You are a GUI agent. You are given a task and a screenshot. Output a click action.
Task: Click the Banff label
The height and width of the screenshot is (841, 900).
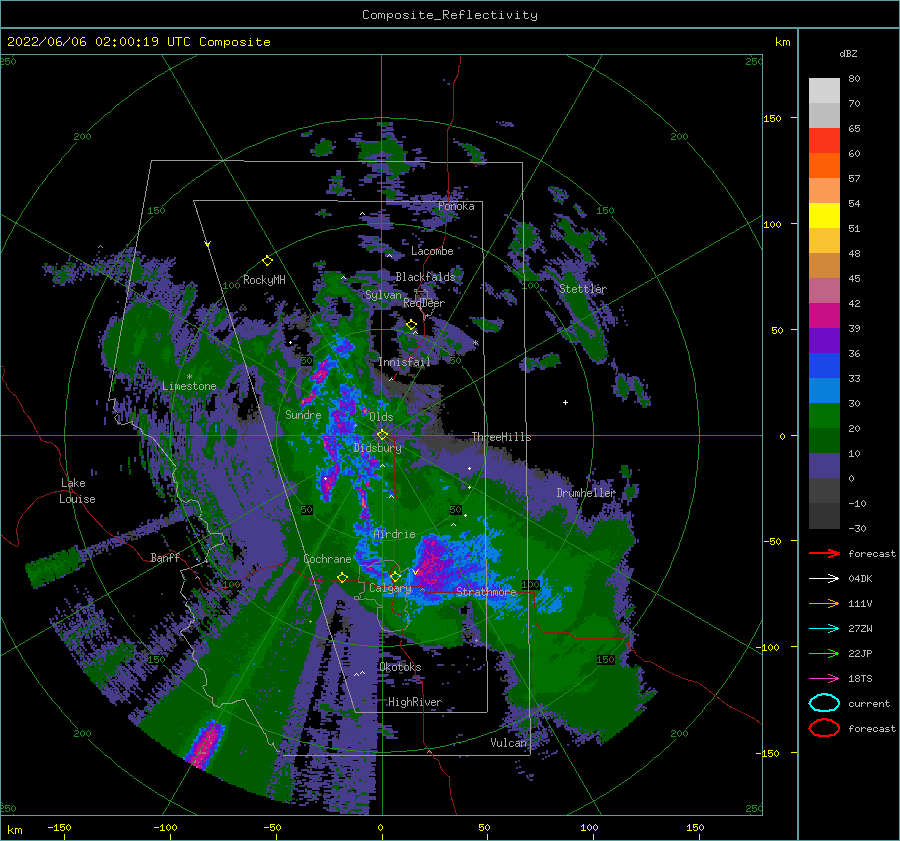pos(165,557)
